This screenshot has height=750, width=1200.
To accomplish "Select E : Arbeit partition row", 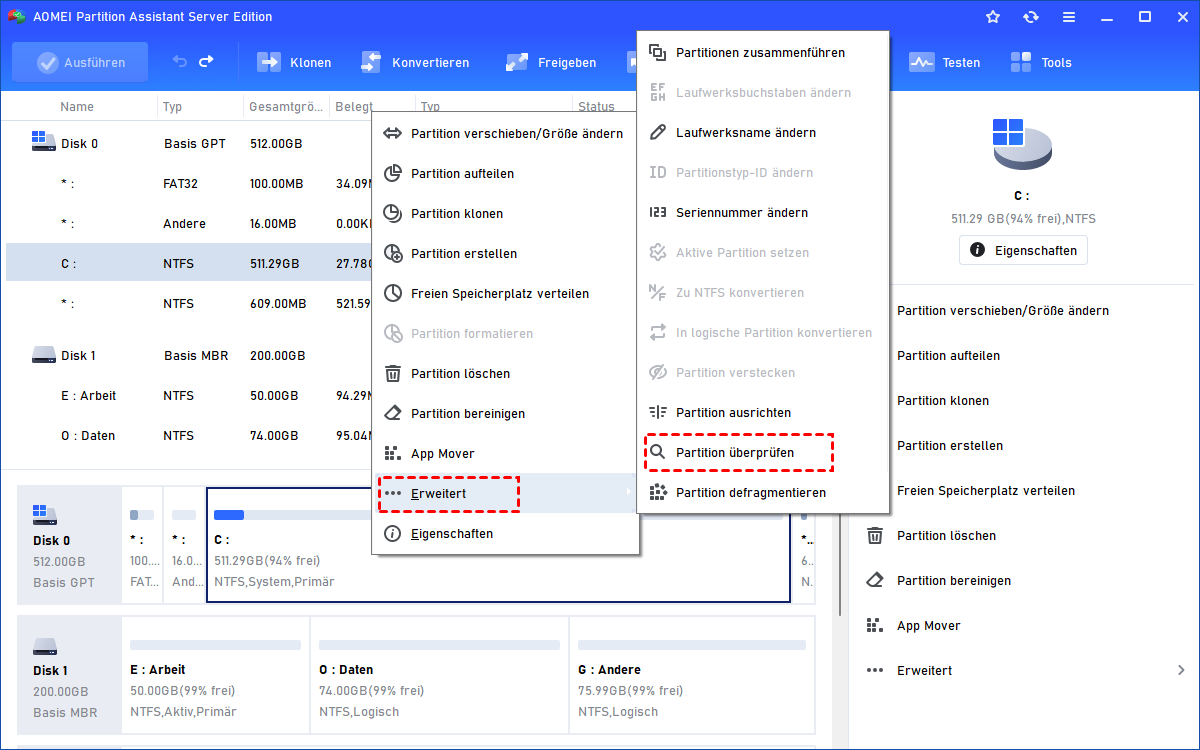I will coord(188,395).
